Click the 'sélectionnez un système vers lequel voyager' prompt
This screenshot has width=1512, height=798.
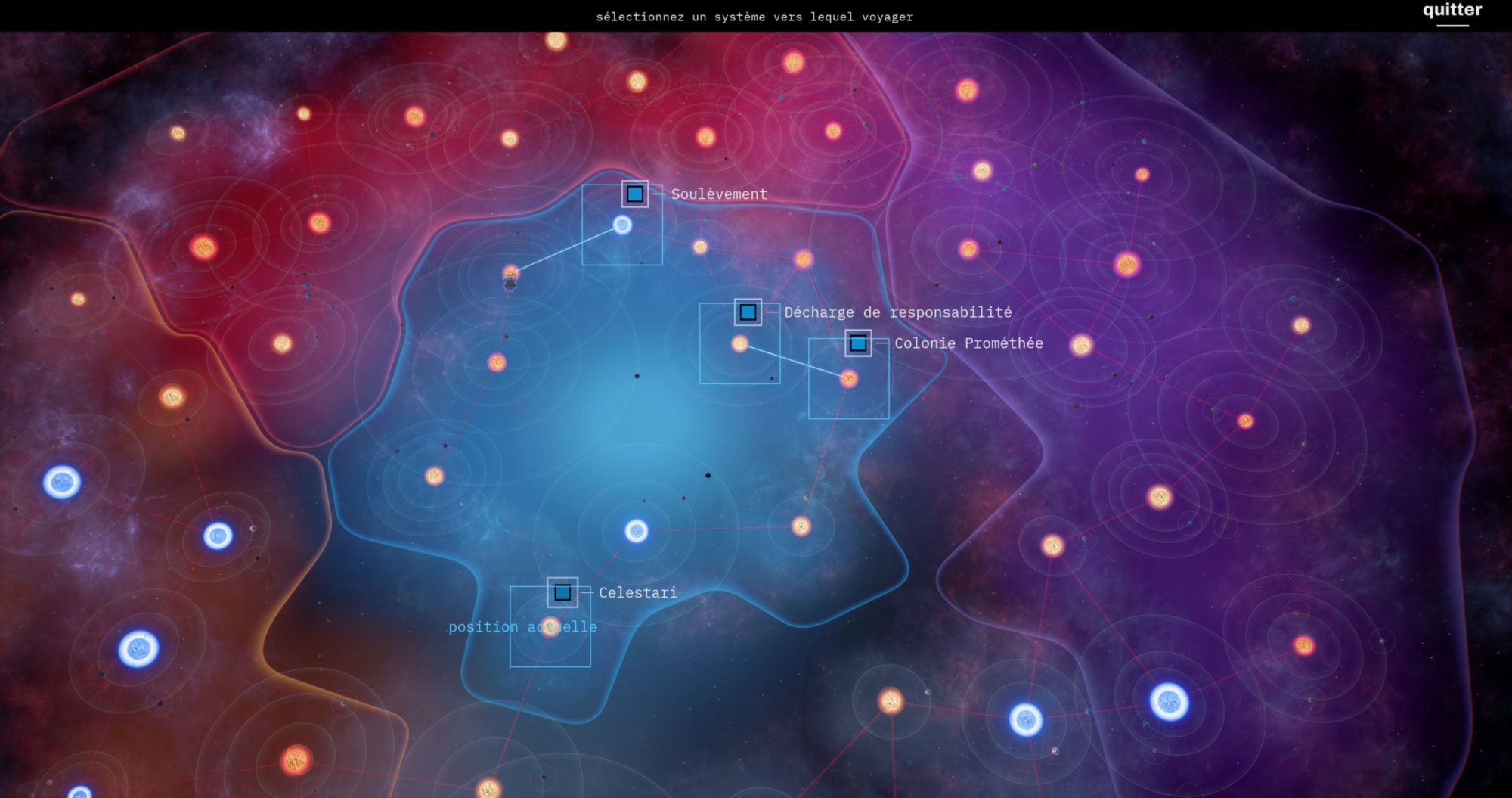click(x=754, y=17)
